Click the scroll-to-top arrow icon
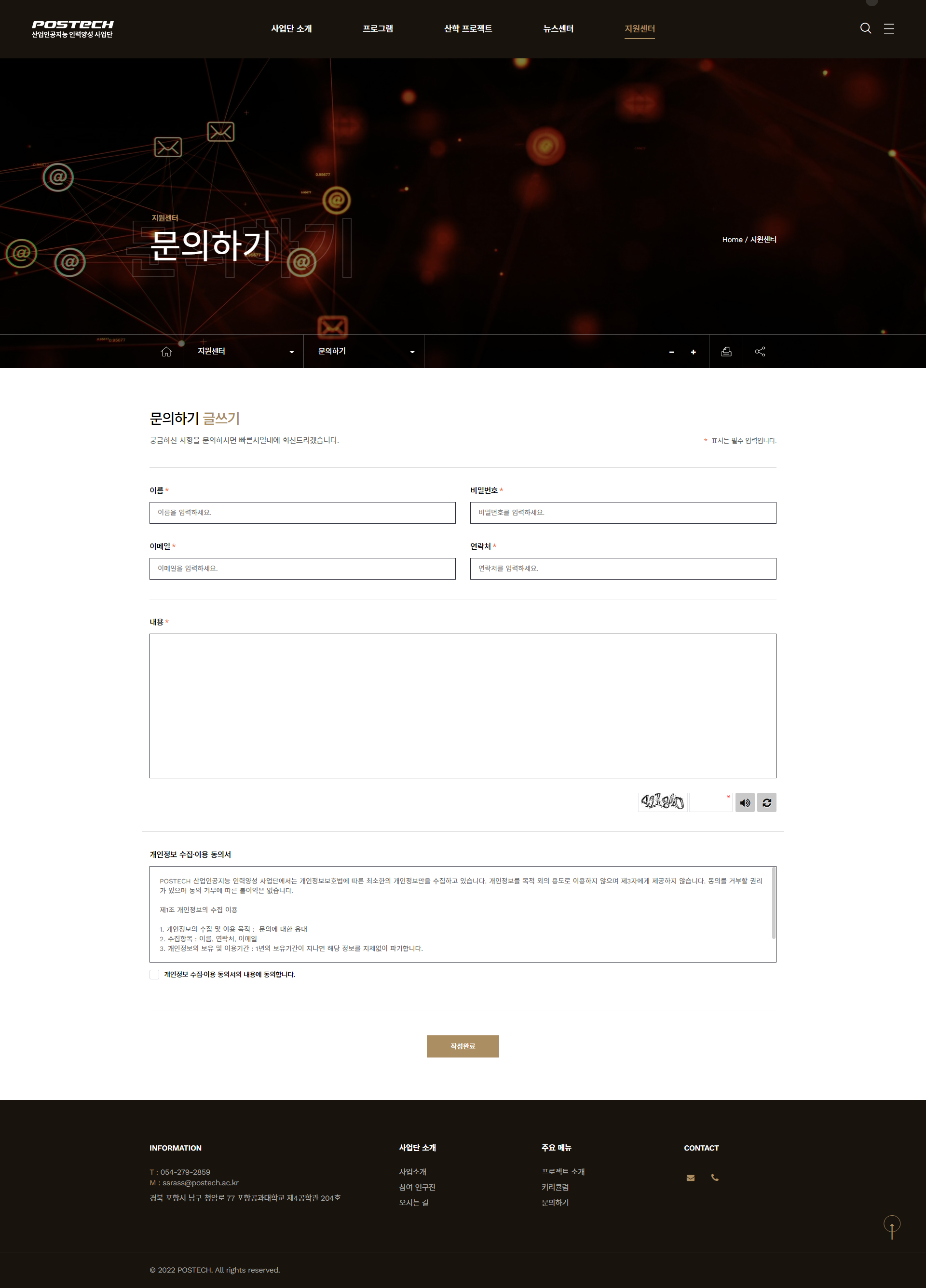 (892, 1227)
